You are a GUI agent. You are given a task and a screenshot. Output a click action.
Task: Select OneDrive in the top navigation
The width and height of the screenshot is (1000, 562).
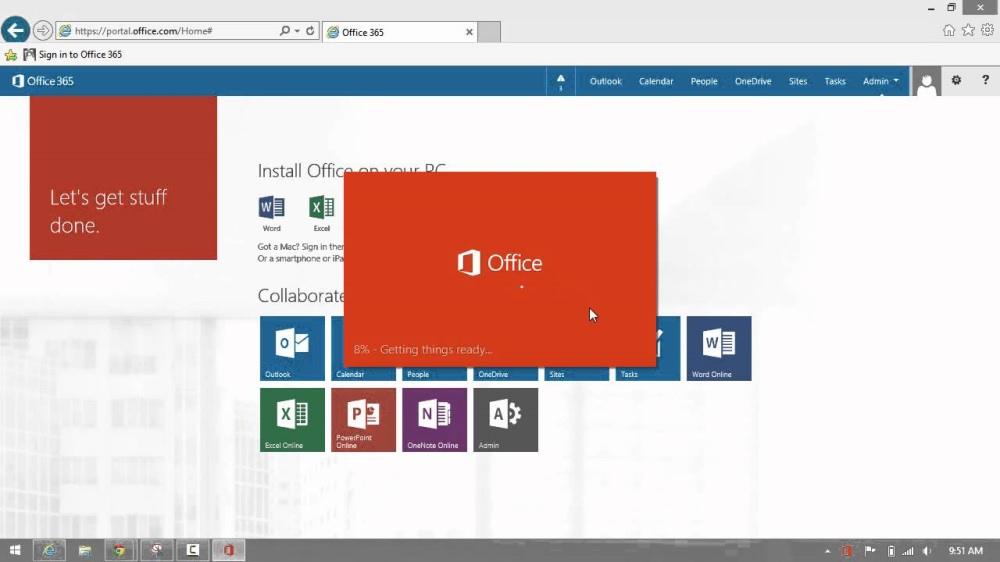point(753,81)
